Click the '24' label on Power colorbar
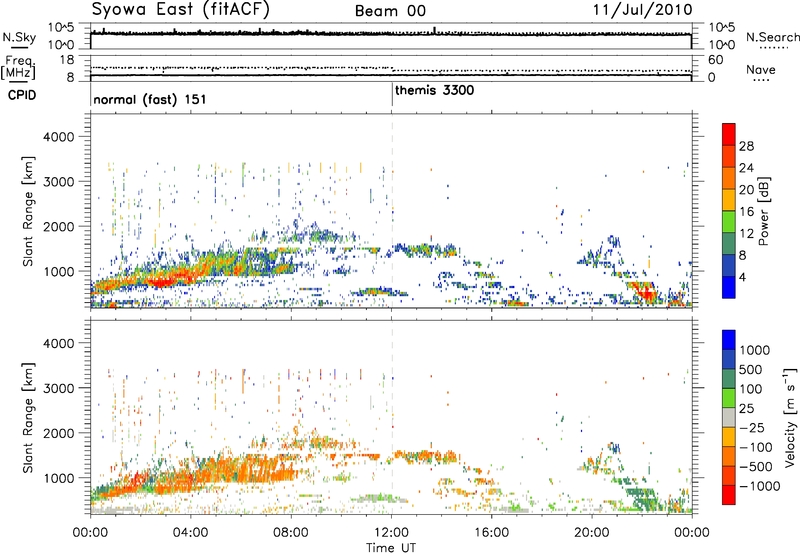 pos(746,168)
